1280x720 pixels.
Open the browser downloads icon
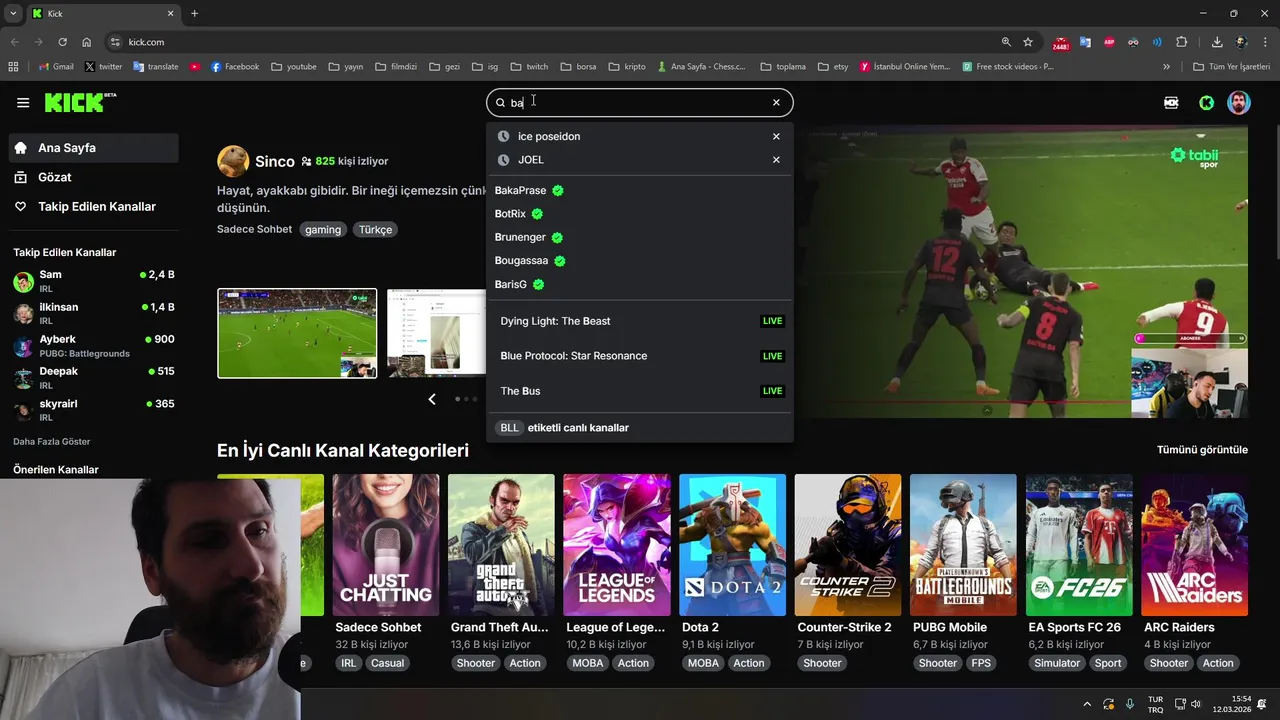coord(1217,42)
